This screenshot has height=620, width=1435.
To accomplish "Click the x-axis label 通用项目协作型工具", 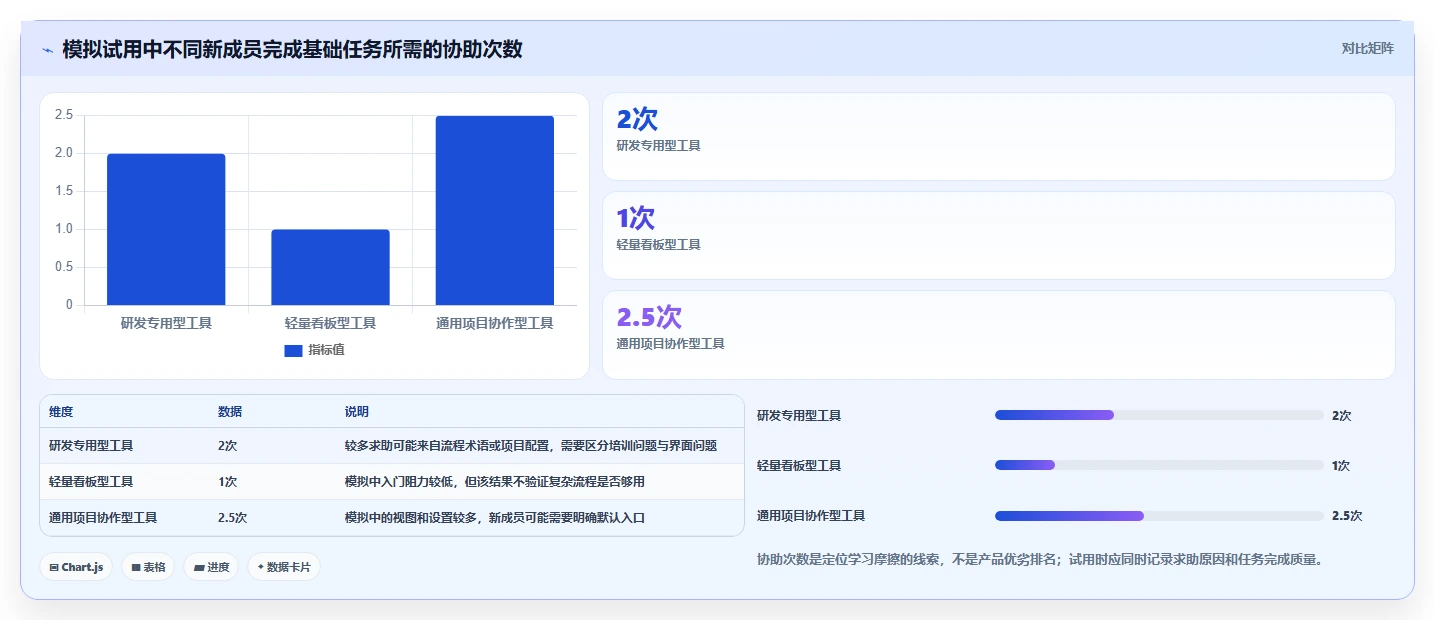I will click(x=494, y=323).
